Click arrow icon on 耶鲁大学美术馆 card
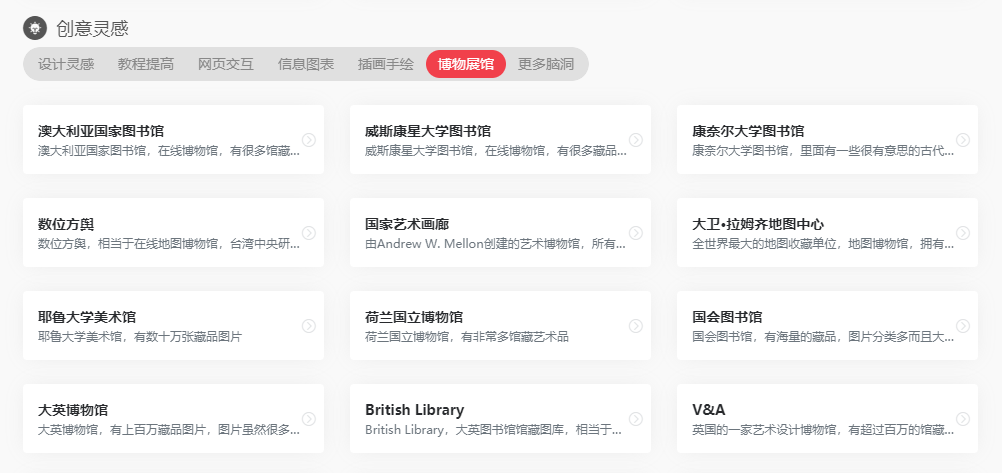 309,326
